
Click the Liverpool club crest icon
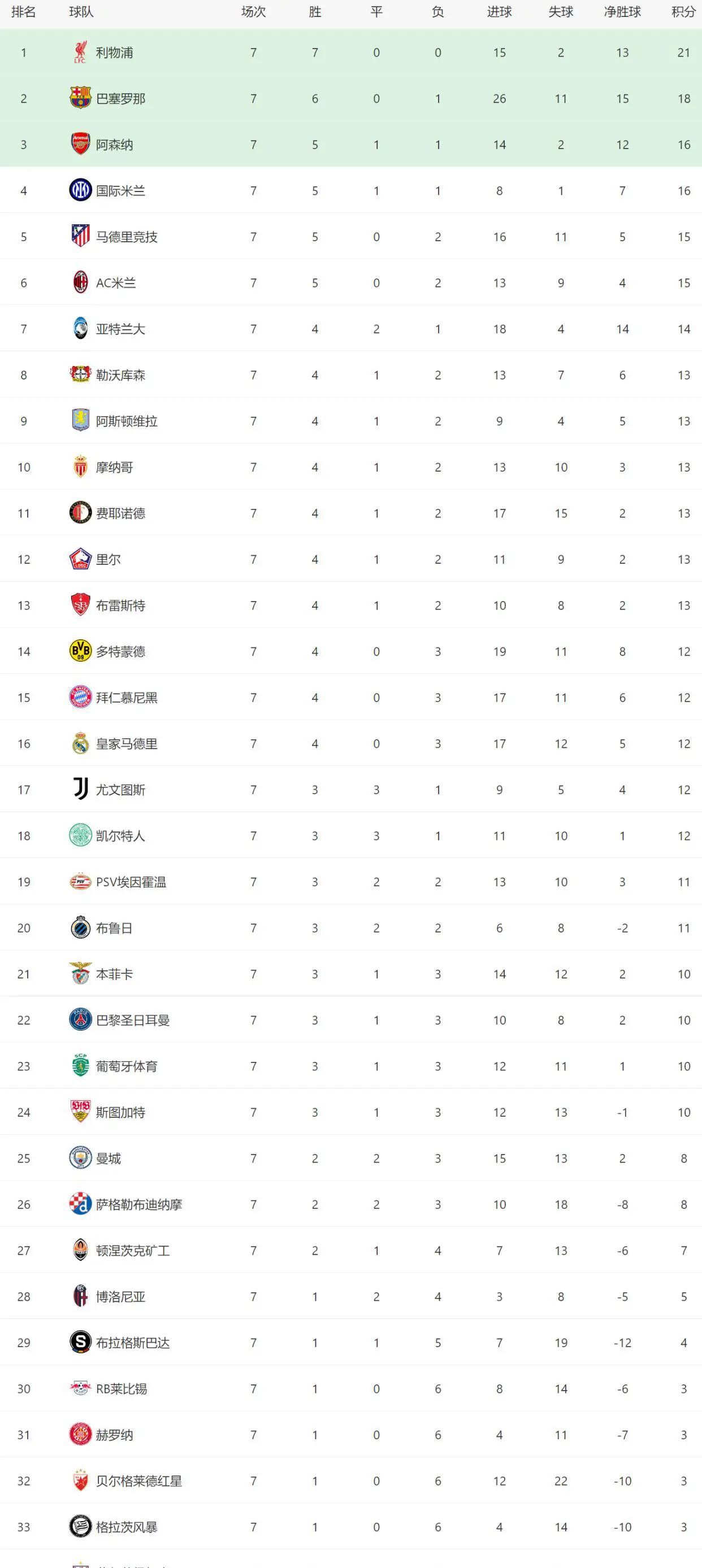pyautogui.click(x=80, y=53)
